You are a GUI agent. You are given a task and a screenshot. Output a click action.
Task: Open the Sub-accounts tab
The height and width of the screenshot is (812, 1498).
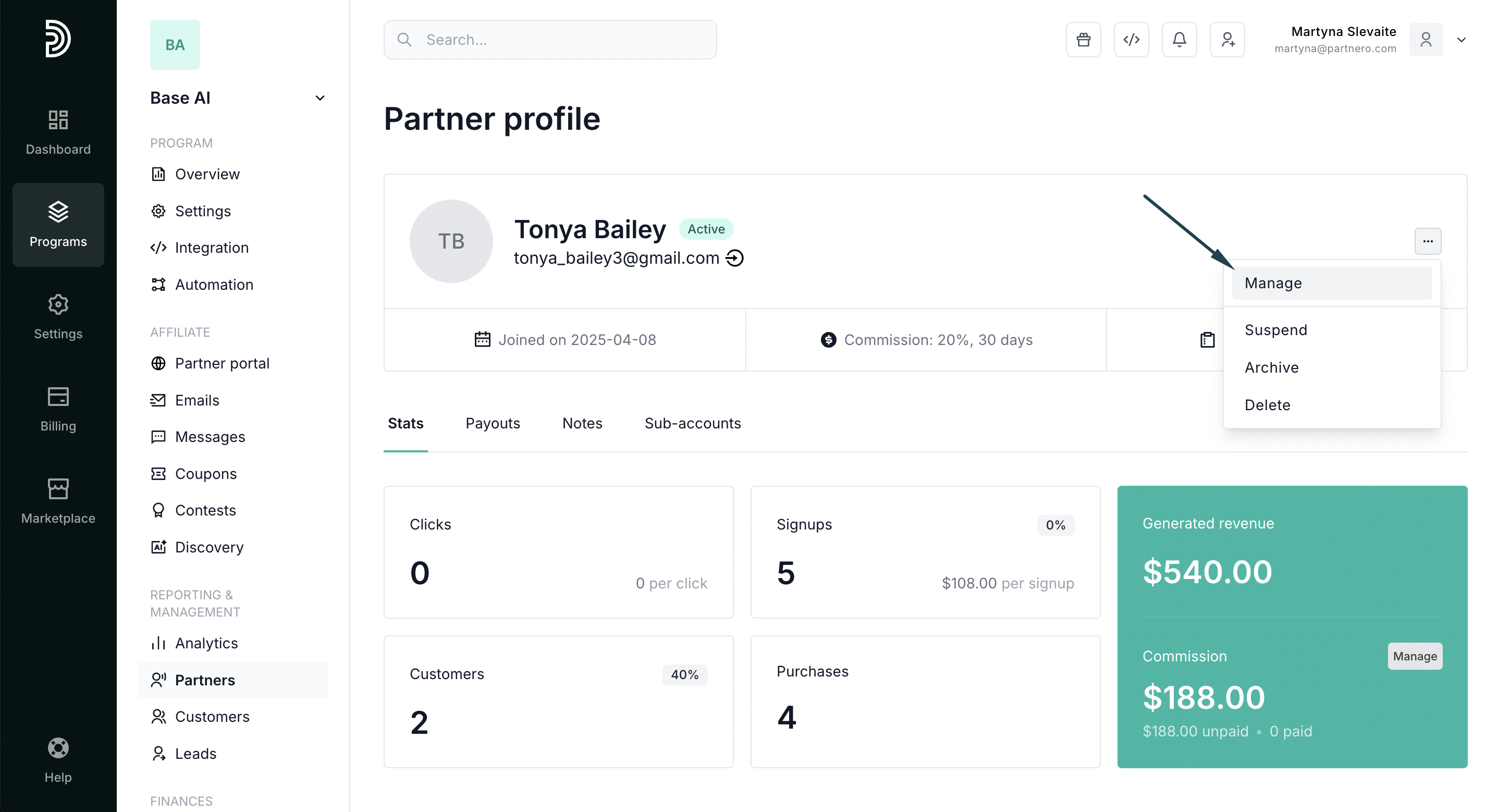pos(692,423)
